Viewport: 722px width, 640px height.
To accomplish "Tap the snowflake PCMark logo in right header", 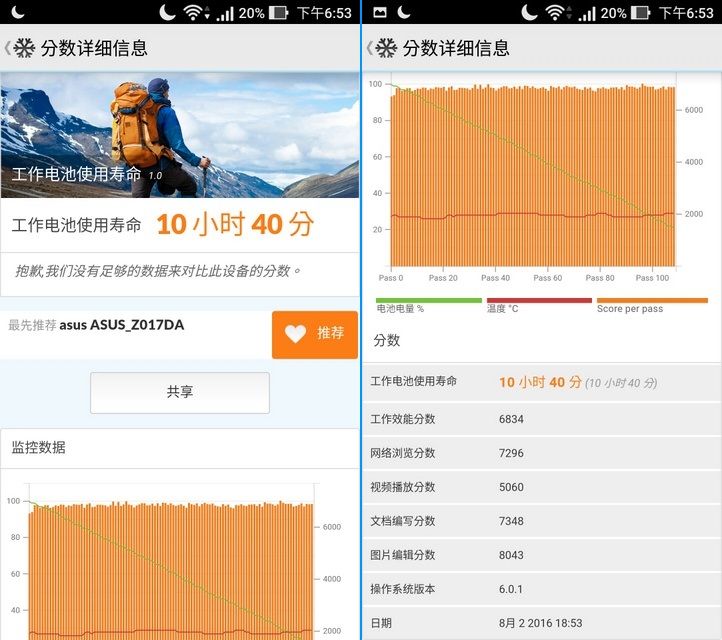I will [x=386, y=48].
